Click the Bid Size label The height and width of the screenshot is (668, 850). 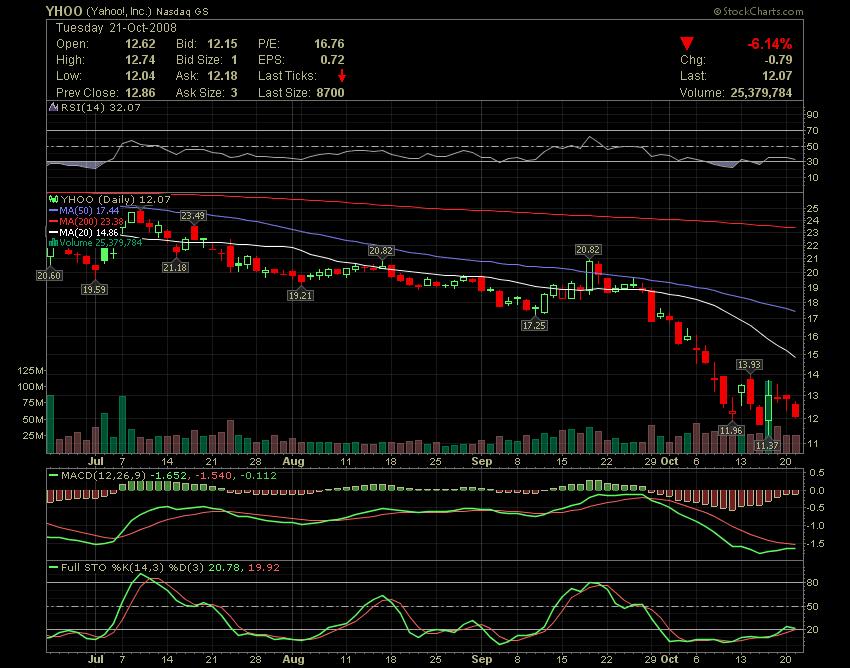(199, 60)
